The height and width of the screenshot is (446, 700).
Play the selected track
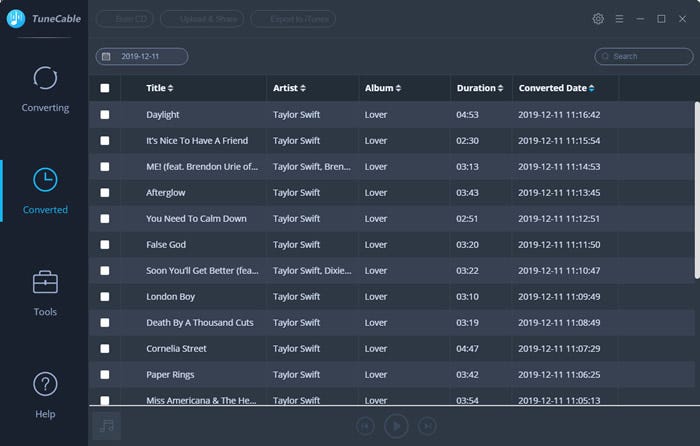396,426
